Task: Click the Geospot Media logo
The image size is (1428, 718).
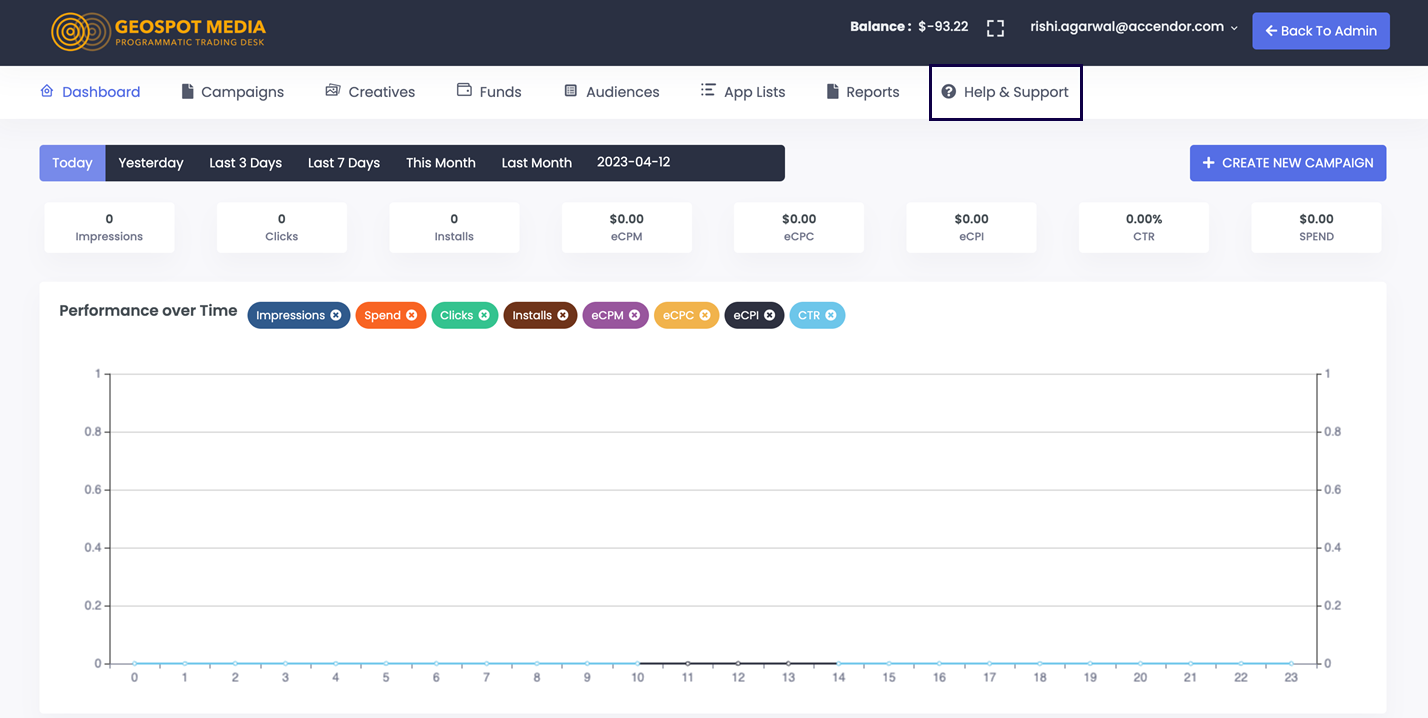Action: [x=158, y=32]
